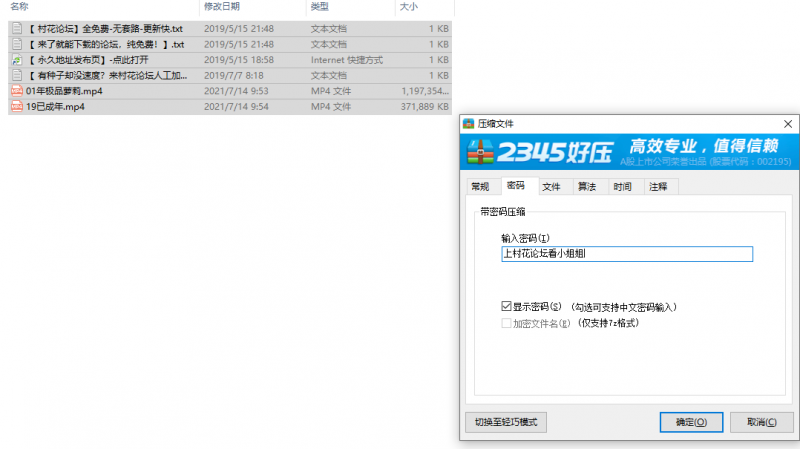The height and width of the screenshot is (449, 800).
Task: Click the icon of the 371,889 KB MP4
Action: click(x=16, y=106)
